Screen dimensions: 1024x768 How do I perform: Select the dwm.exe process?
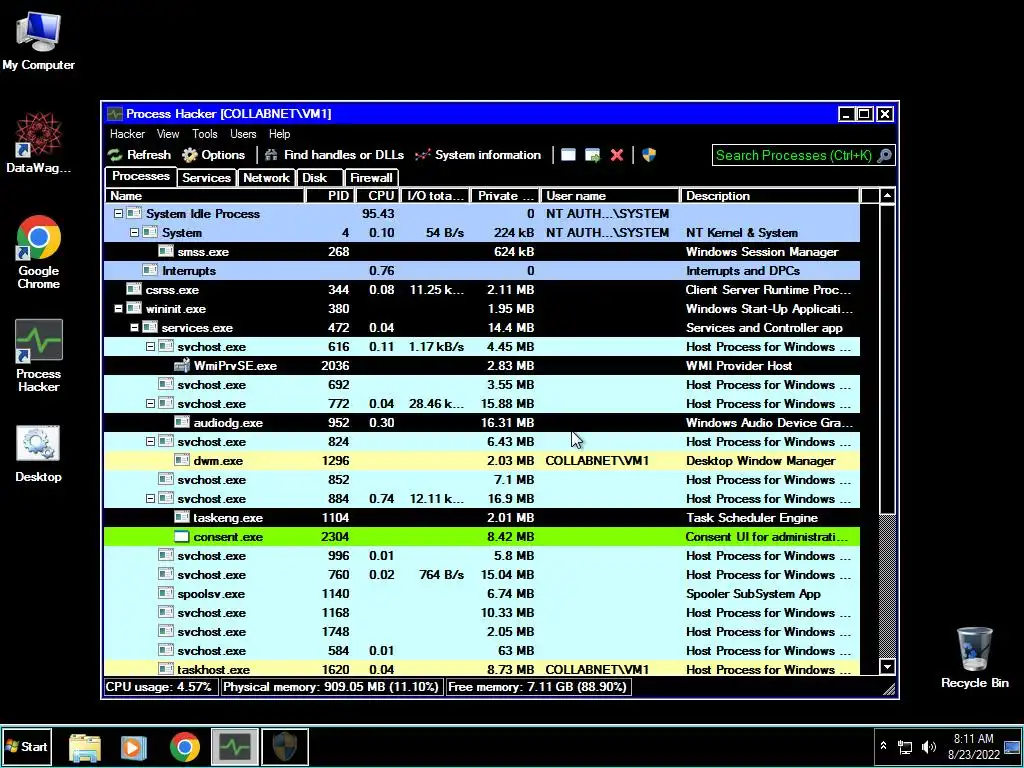tap(482, 460)
